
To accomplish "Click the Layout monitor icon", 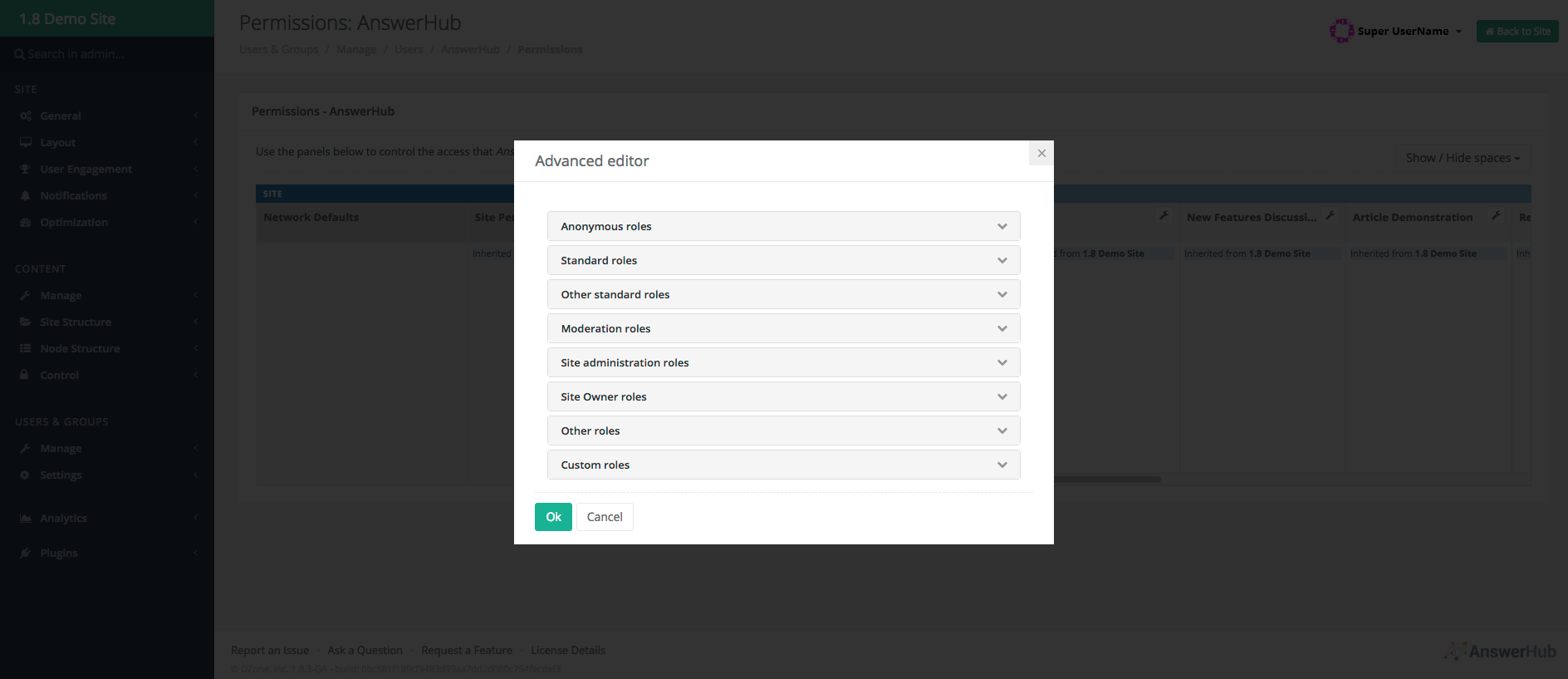I will (x=26, y=142).
